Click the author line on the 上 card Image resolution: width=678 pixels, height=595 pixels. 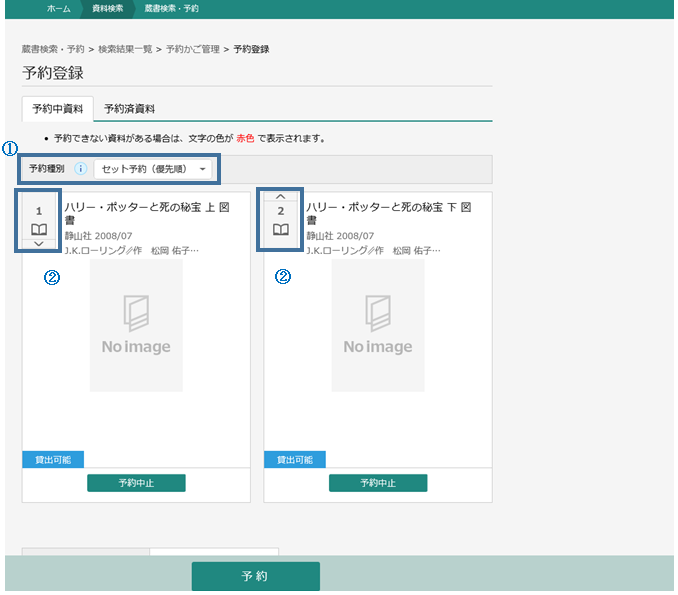click(x=131, y=250)
